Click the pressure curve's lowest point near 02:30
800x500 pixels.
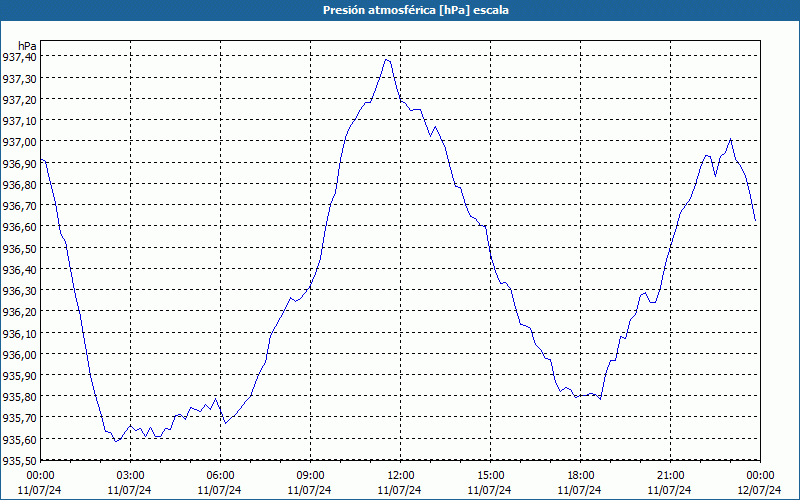click(x=116, y=441)
